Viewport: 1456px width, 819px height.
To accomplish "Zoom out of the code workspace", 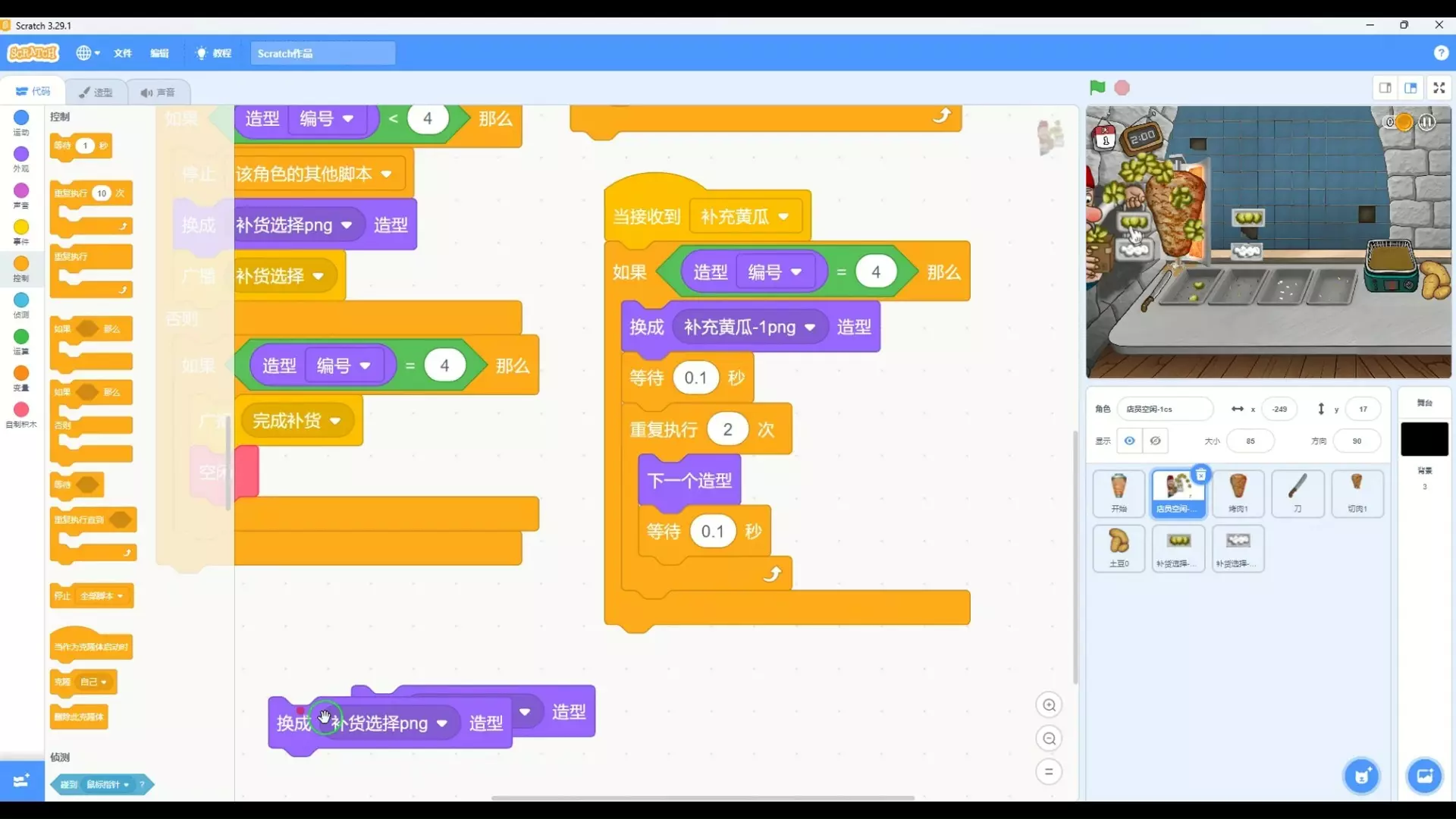I will pos(1049,739).
